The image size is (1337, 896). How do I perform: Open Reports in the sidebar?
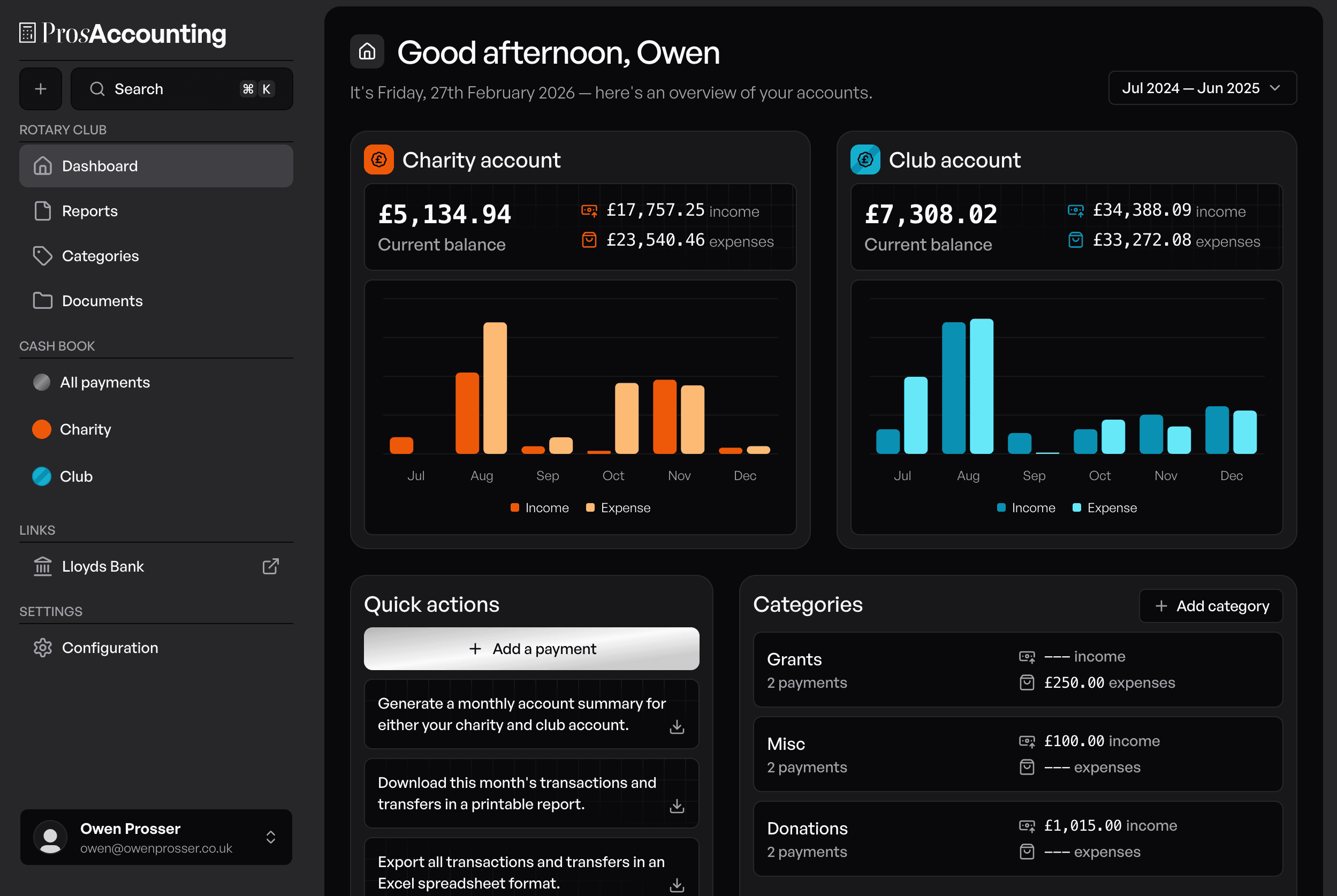pos(90,211)
